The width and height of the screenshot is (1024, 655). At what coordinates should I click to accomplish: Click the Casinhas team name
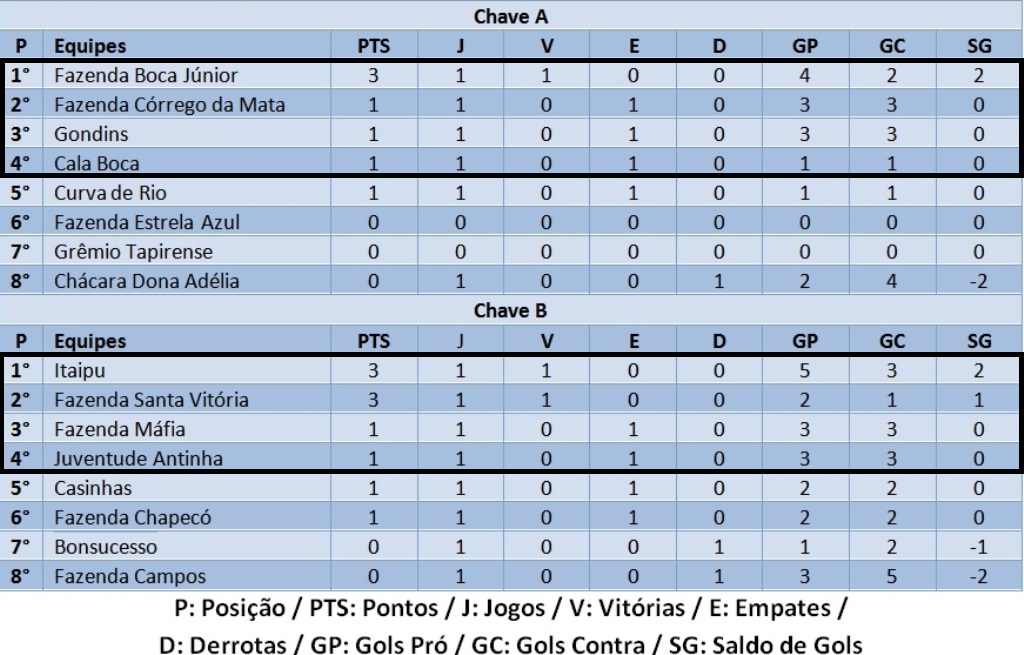[93, 488]
